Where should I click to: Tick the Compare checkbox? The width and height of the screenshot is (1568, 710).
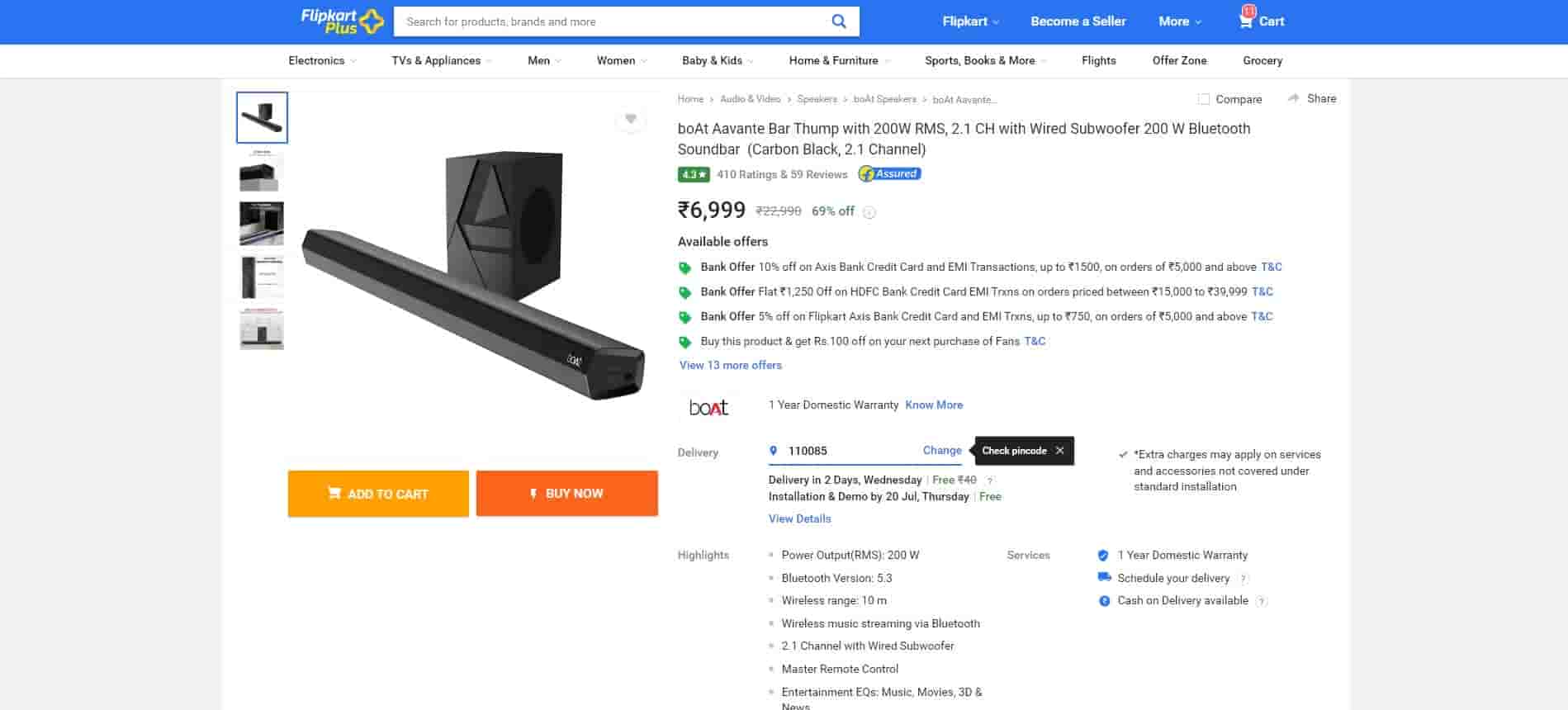pyautogui.click(x=1204, y=99)
